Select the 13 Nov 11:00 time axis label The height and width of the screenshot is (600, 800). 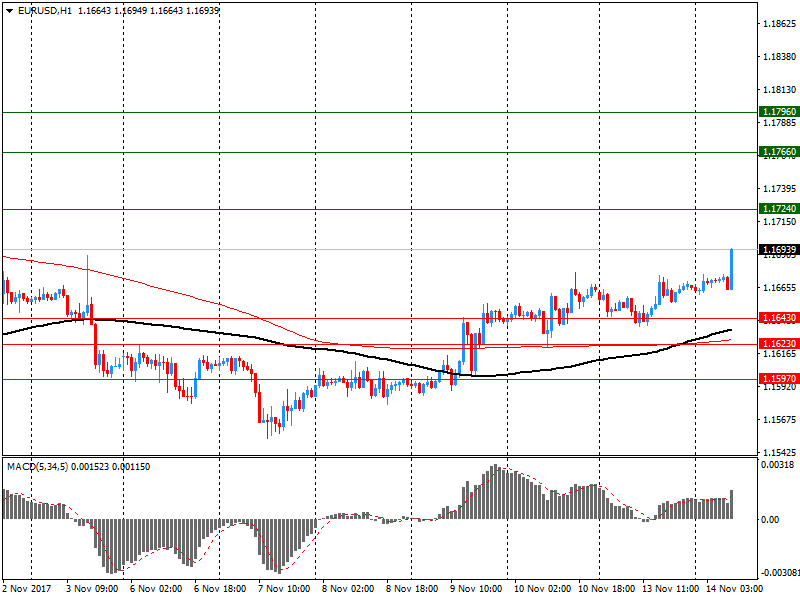tap(670, 589)
